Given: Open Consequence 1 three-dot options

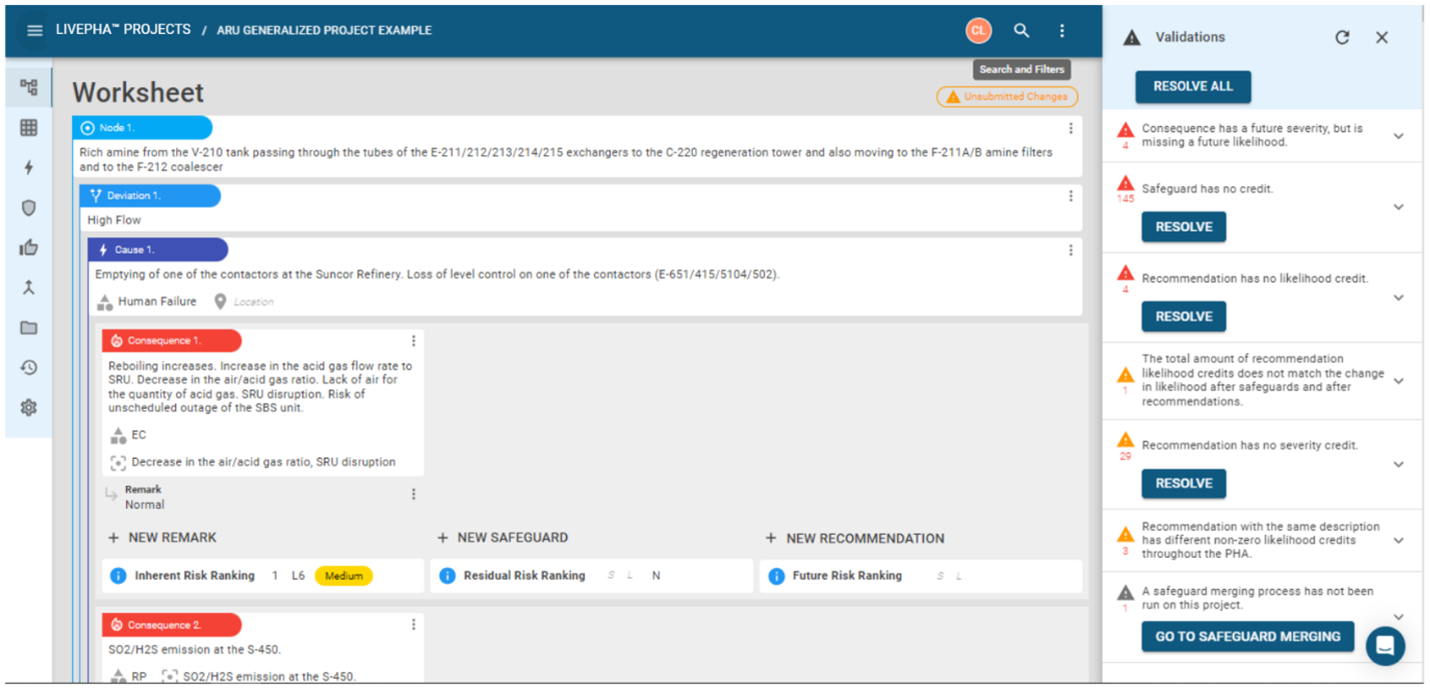Looking at the screenshot, I should (x=413, y=341).
